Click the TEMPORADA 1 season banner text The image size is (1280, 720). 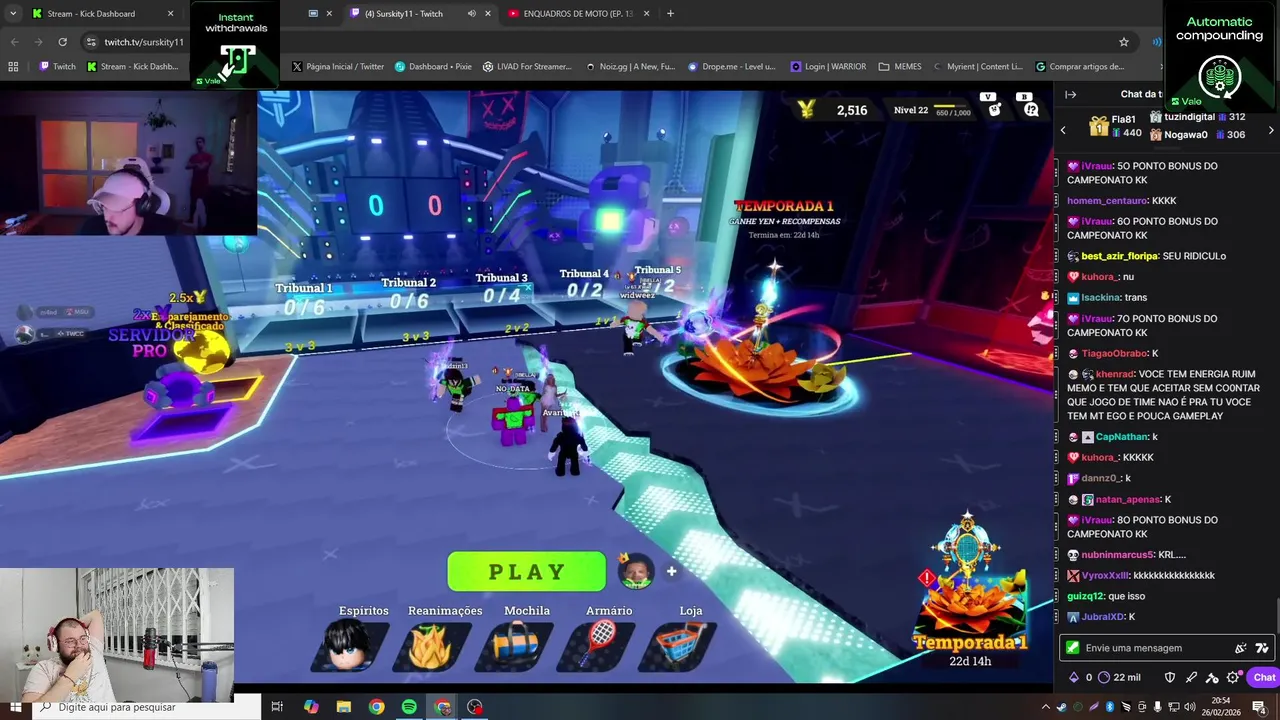(783, 206)
